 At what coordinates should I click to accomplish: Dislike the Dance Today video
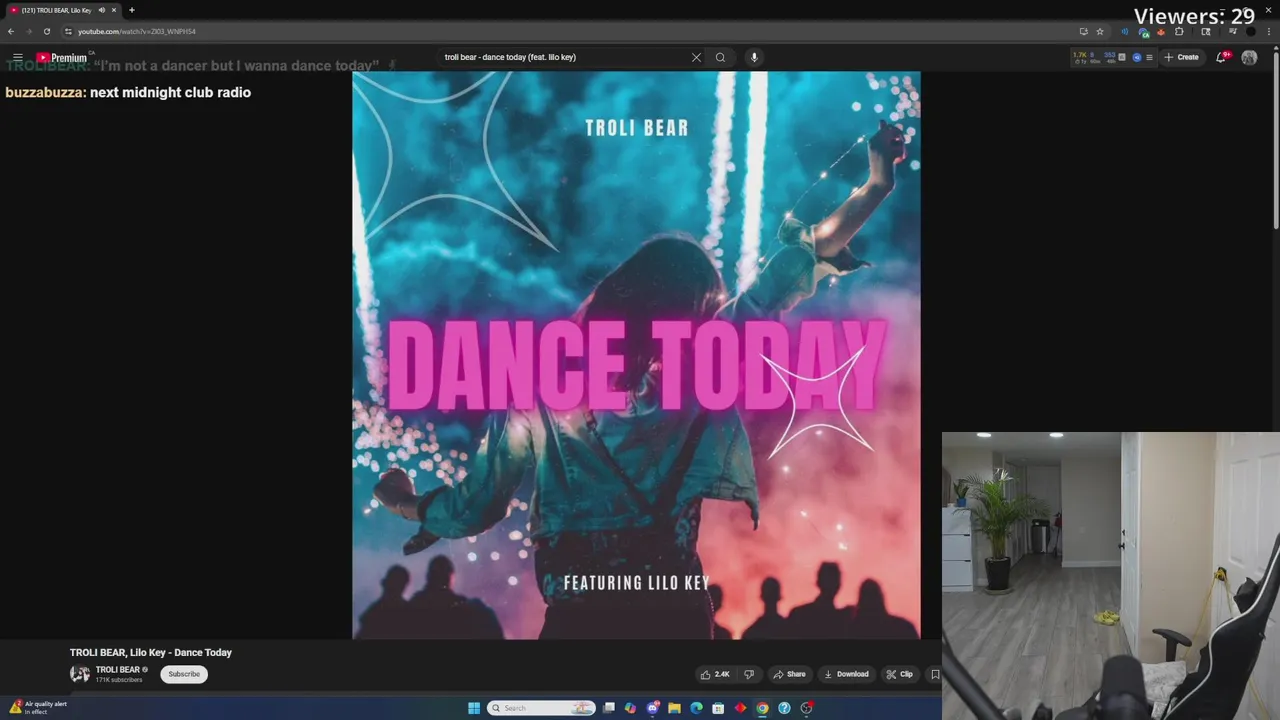click(749, 674)
